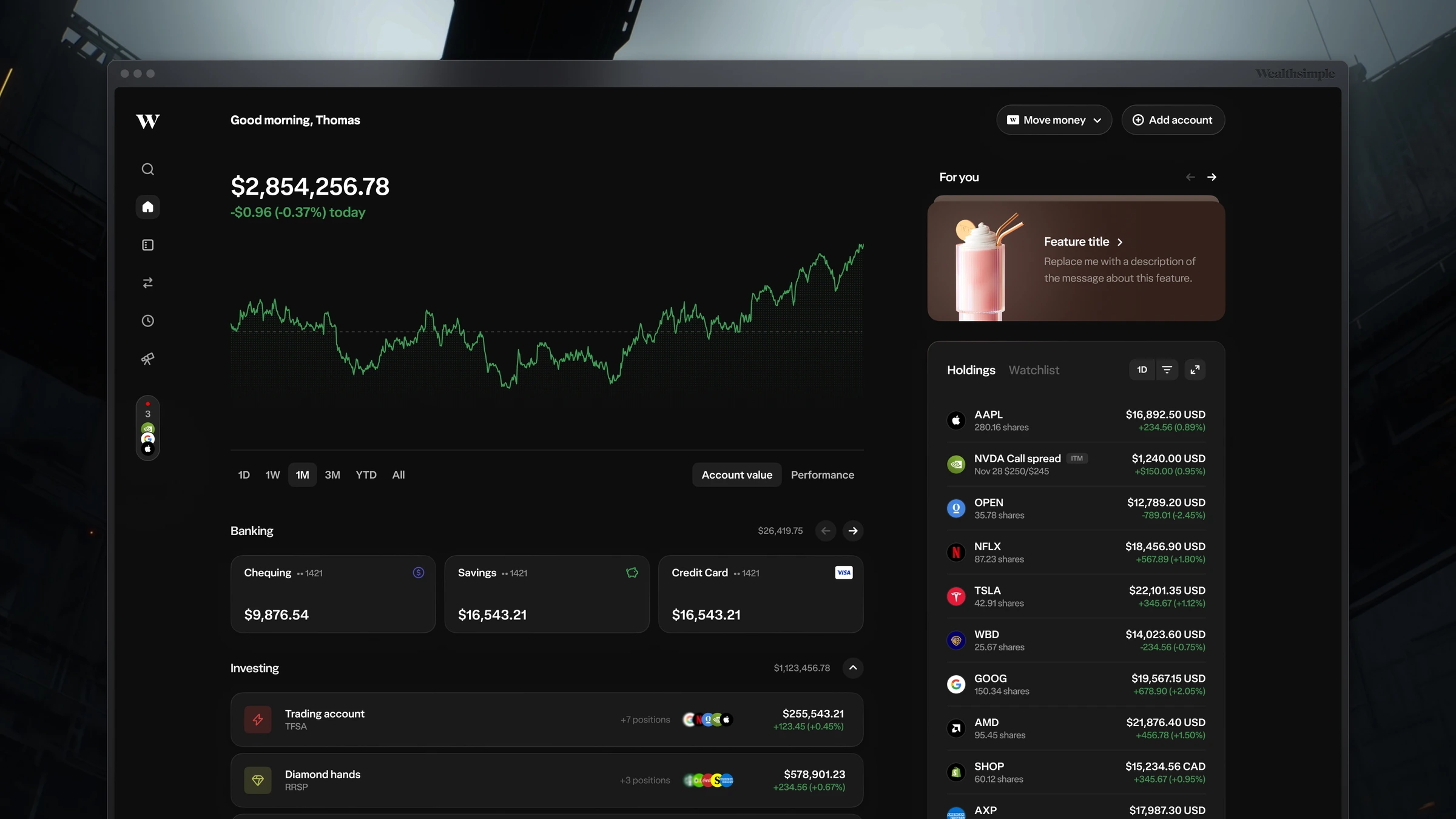The width and height of the screenshot is (1456, 819).
Task: Open the Trading account TFSA row
Action: point(547,720)
